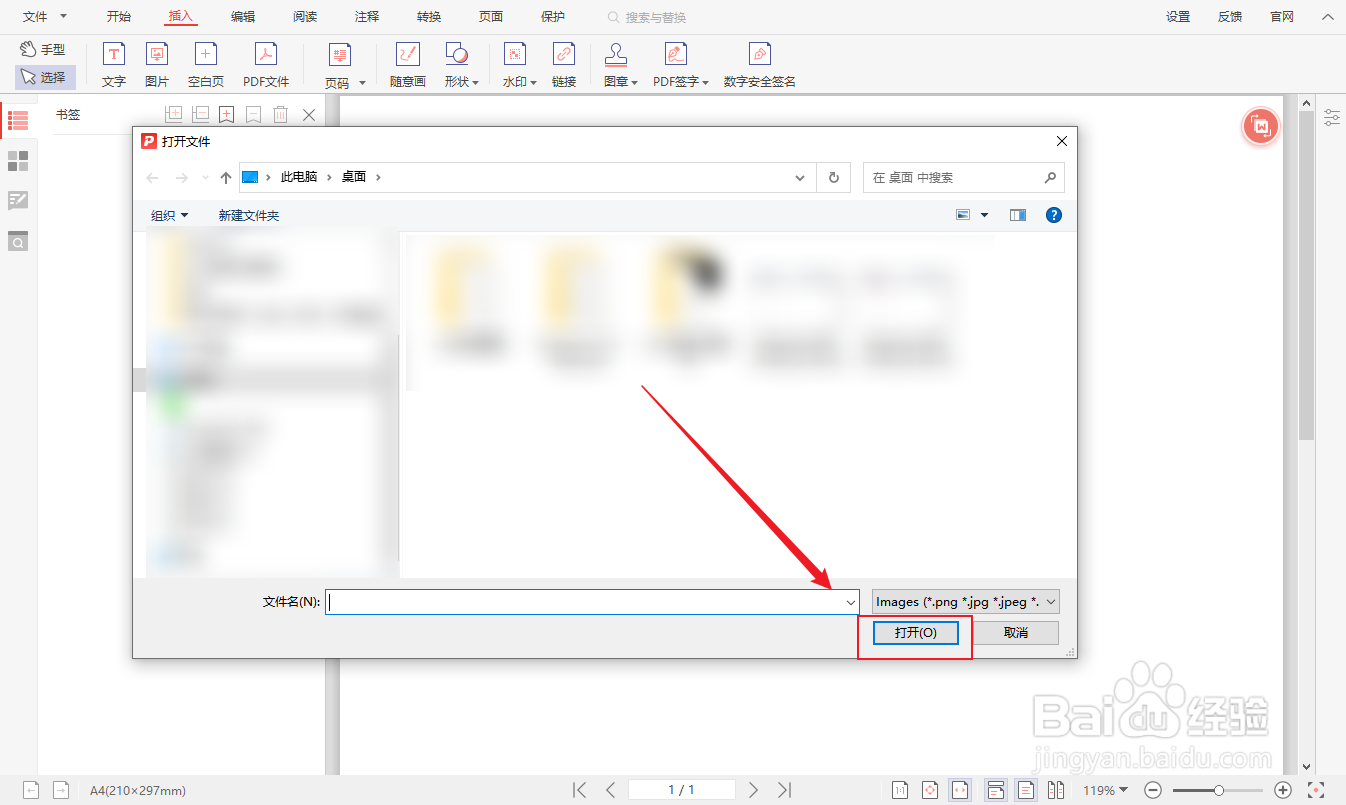1346x805 pixels.
Task: Collapse all bookmarks icon
Action: click(200, 115)
